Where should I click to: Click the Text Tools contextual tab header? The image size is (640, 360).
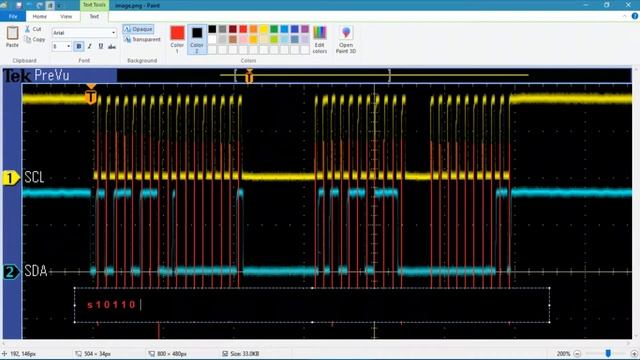point(94,5)
